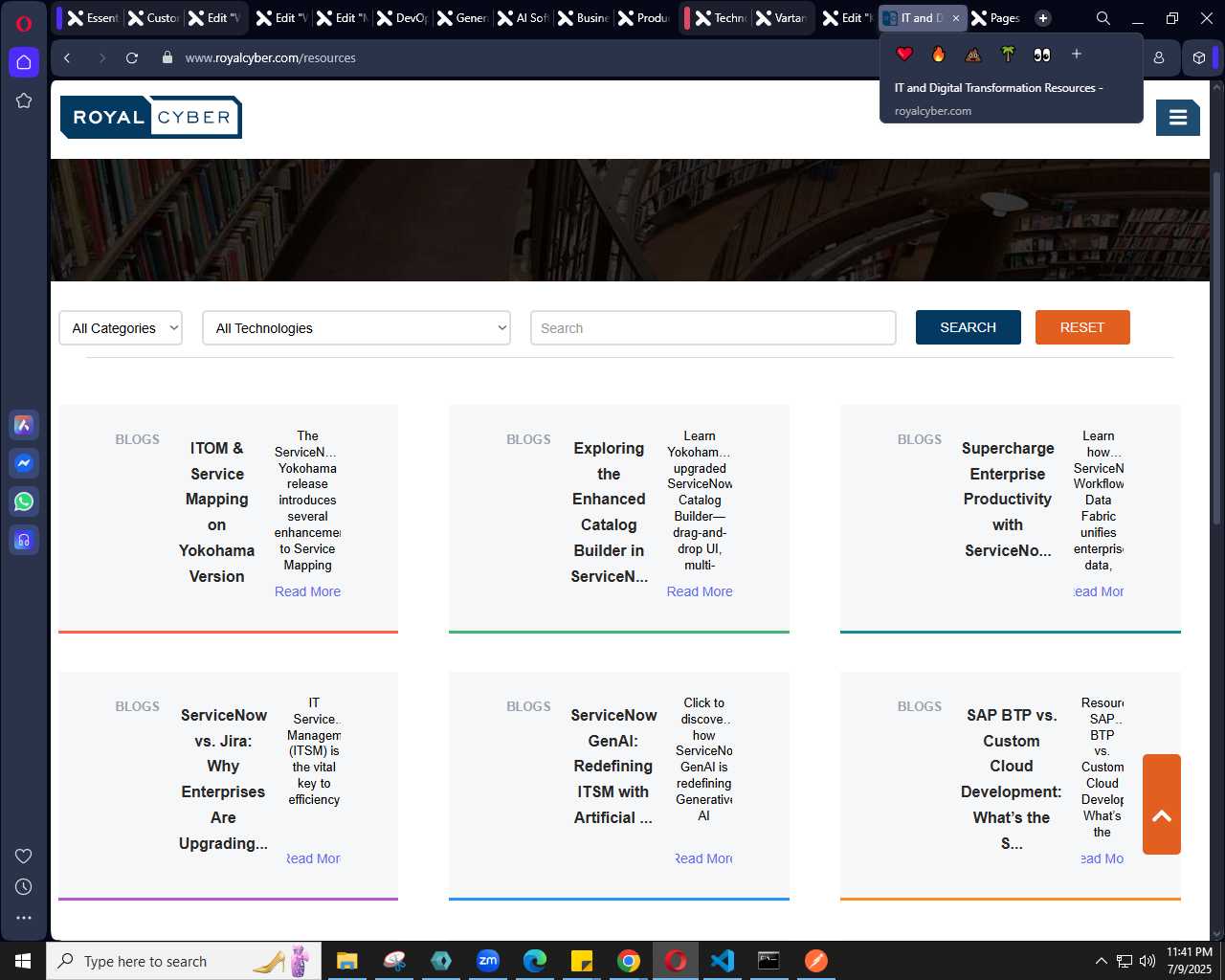Click the page vertical scrollbar
The width and height of the screenshot is (1225, 980).
(x=1216, y=347)
